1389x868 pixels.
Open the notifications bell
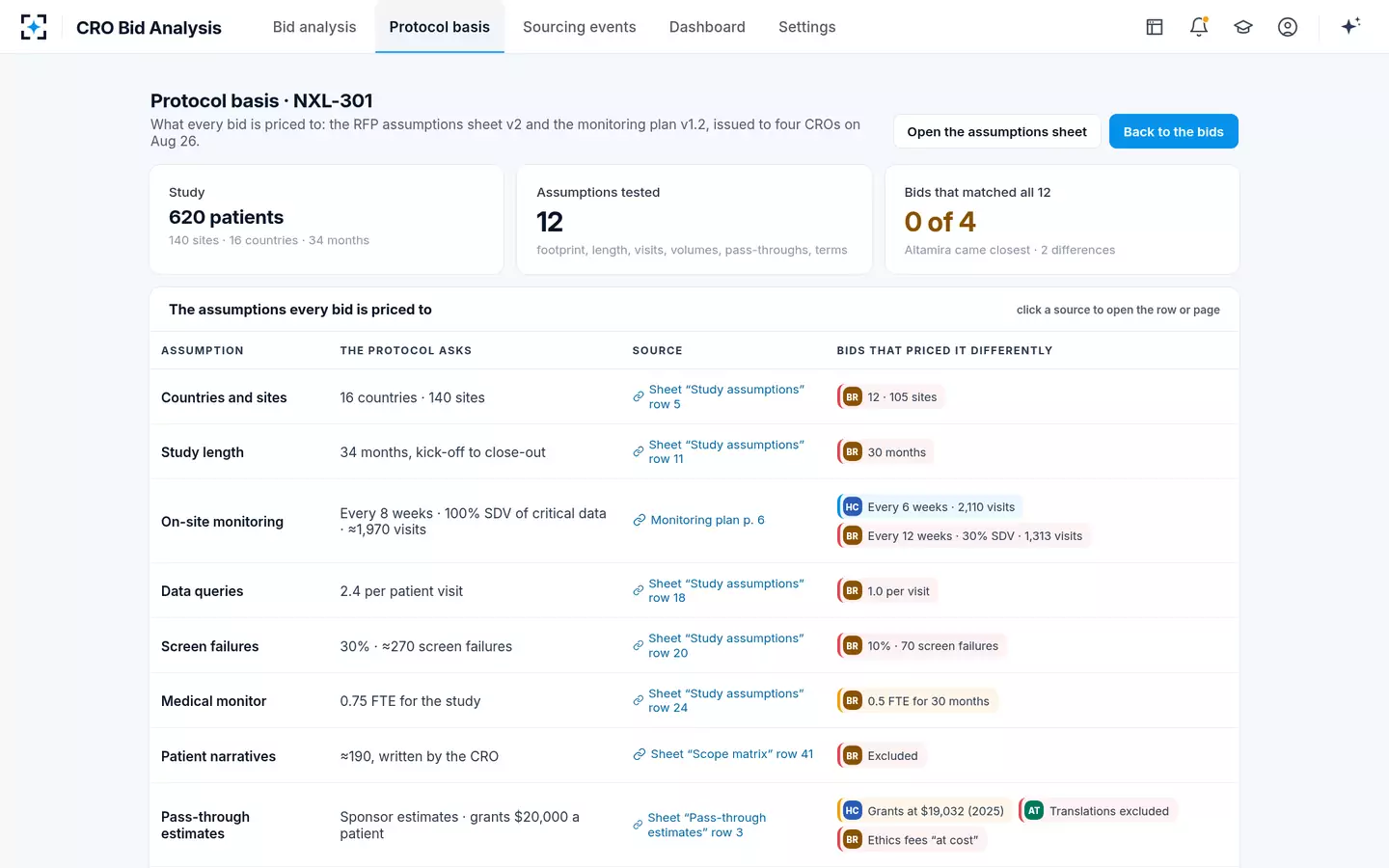(1199, 27)
